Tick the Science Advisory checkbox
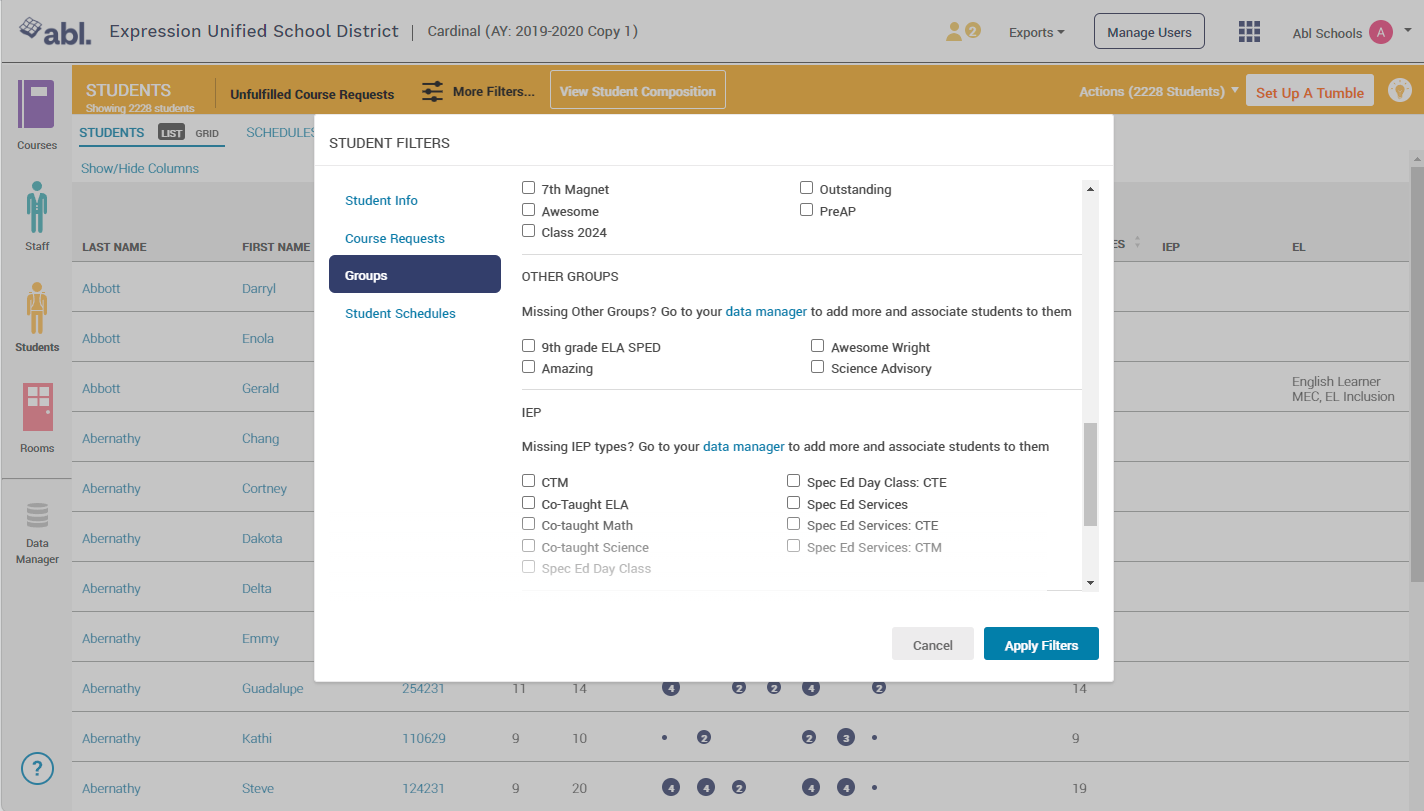 818,367
